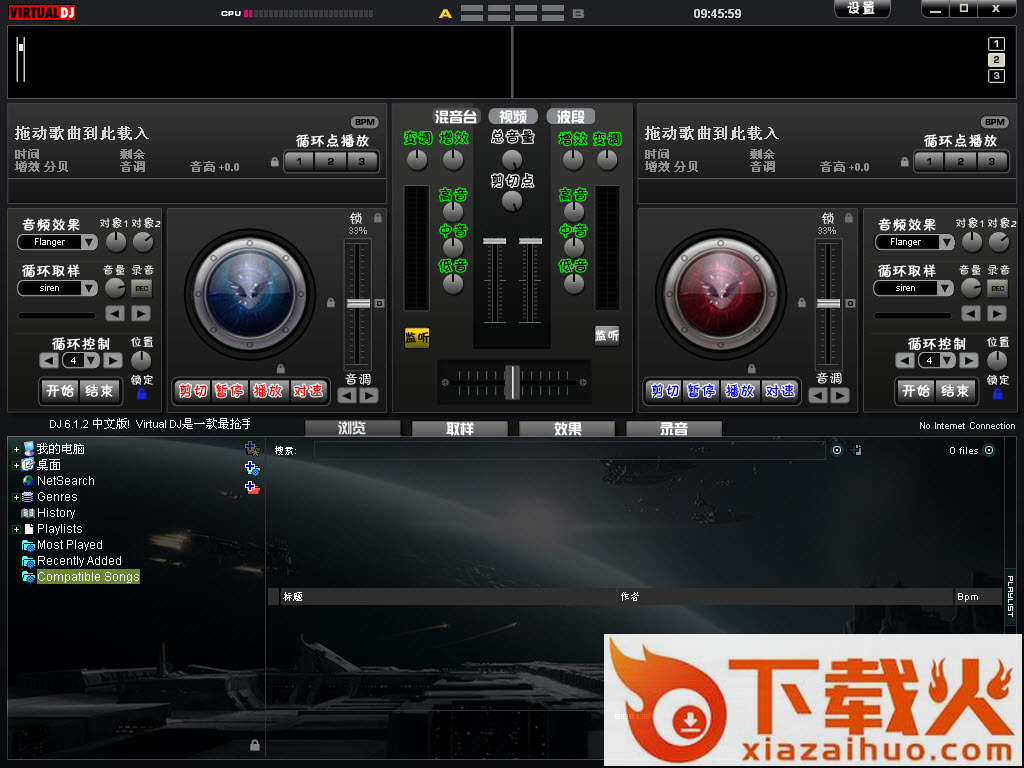Select Most Played folder

69,545
